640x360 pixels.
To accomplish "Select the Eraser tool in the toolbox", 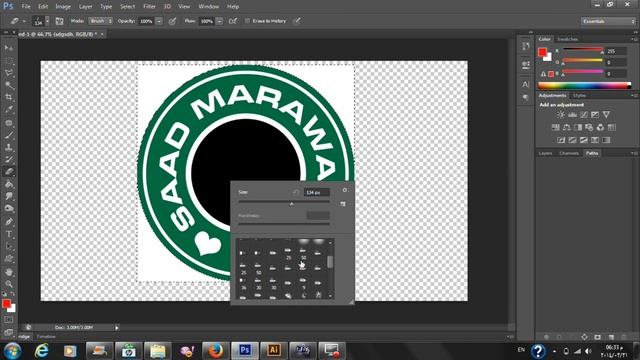I will coord(9,172).
